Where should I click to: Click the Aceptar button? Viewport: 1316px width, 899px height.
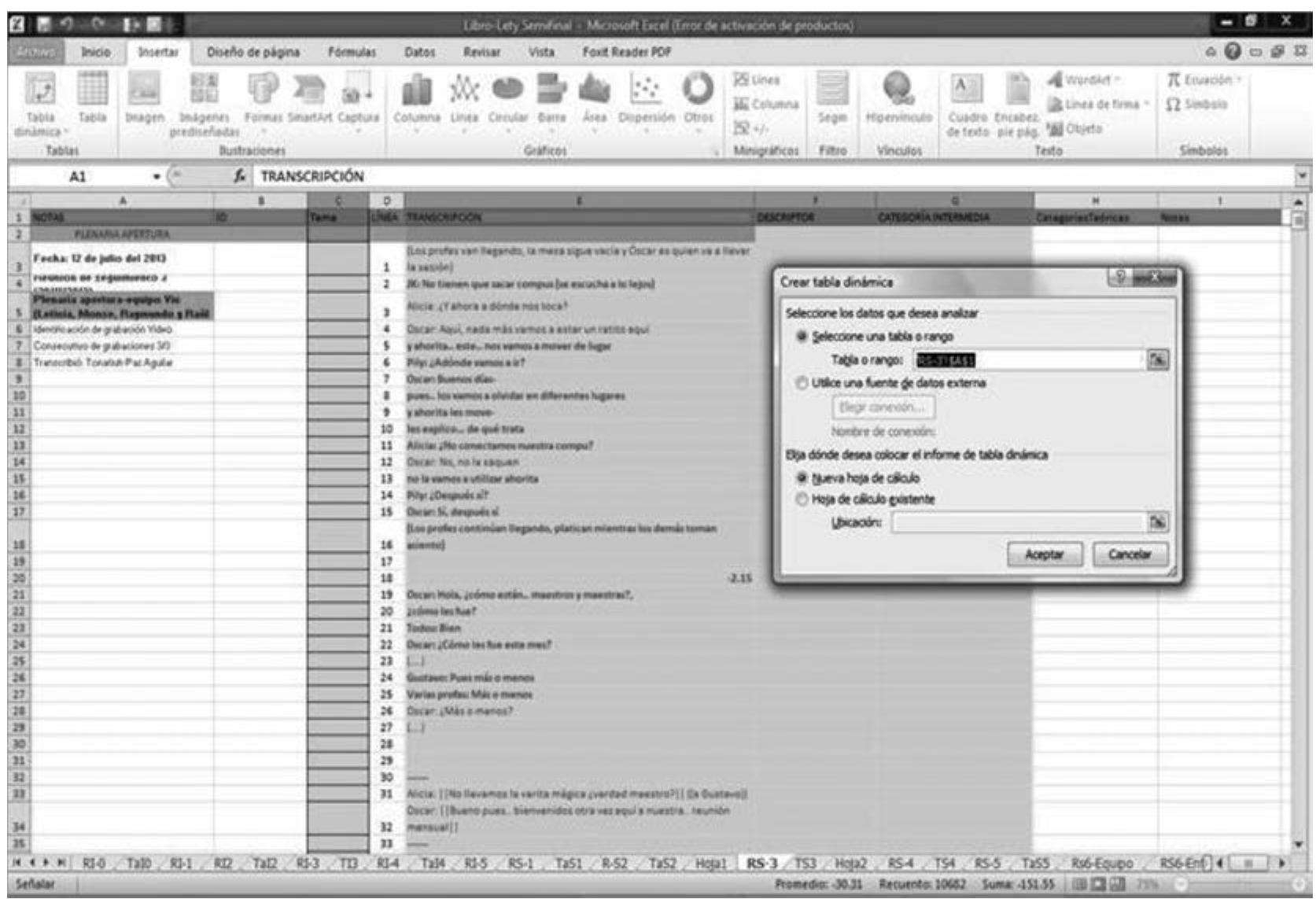(x=1044, y=555)
